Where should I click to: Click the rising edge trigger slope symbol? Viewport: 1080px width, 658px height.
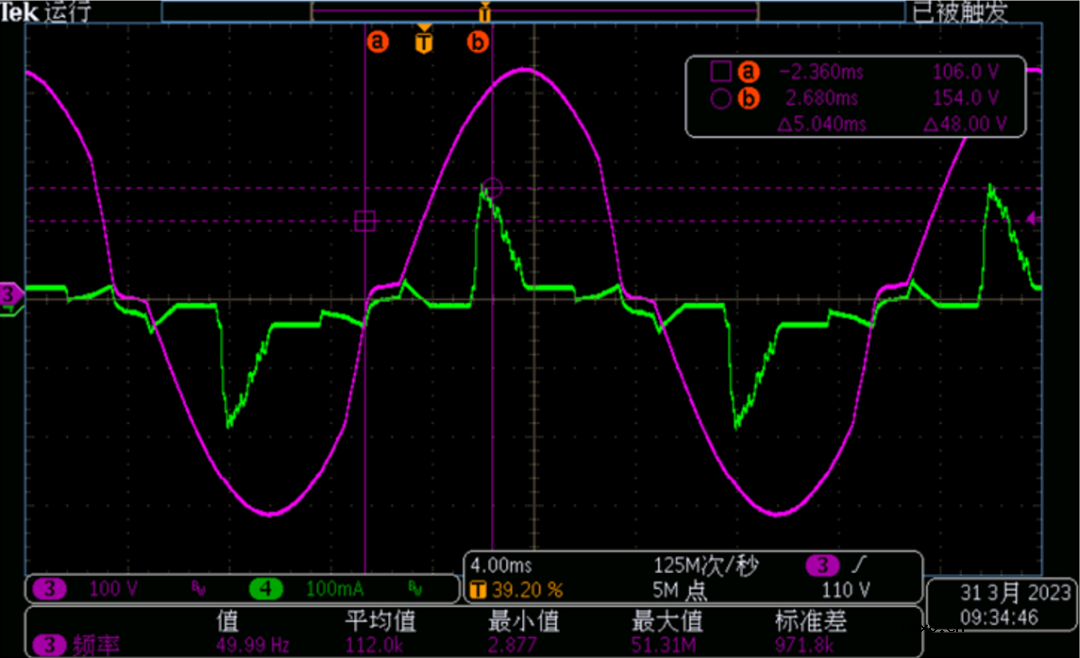pos(858,566)
